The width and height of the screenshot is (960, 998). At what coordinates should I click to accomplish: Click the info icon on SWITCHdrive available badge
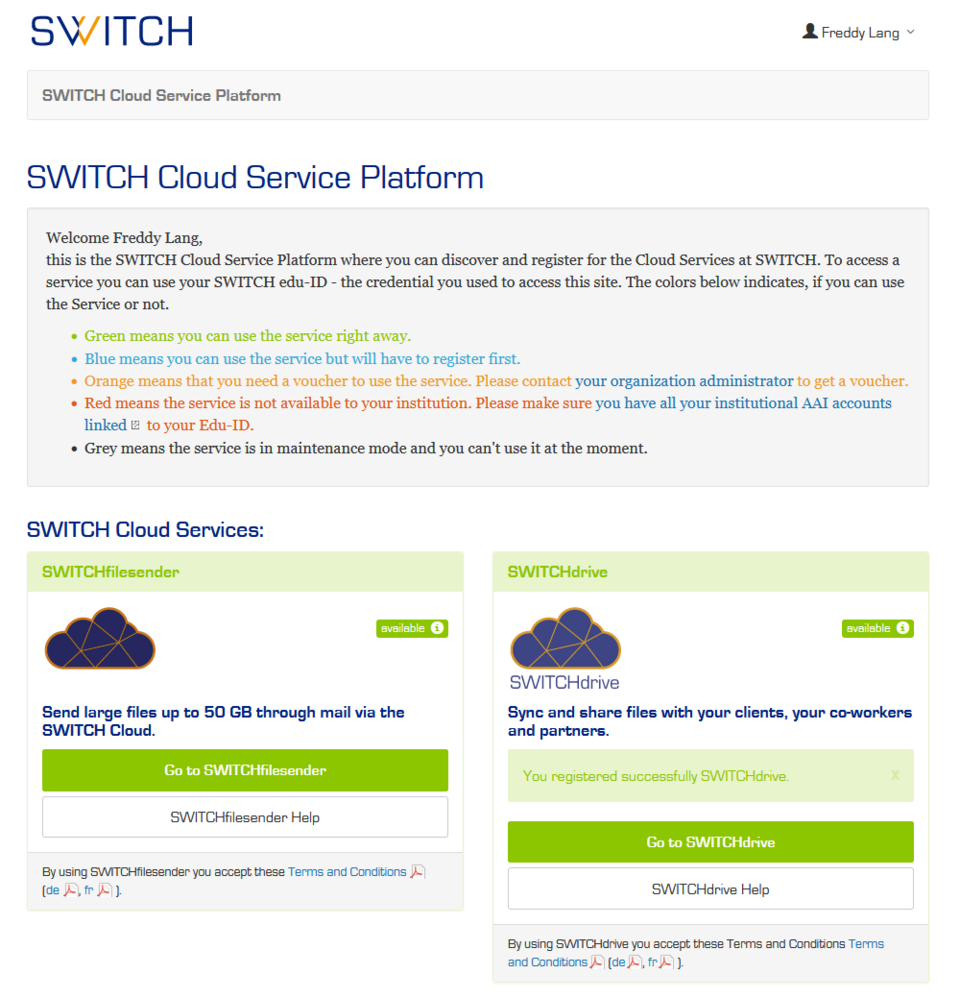(902, 628)
